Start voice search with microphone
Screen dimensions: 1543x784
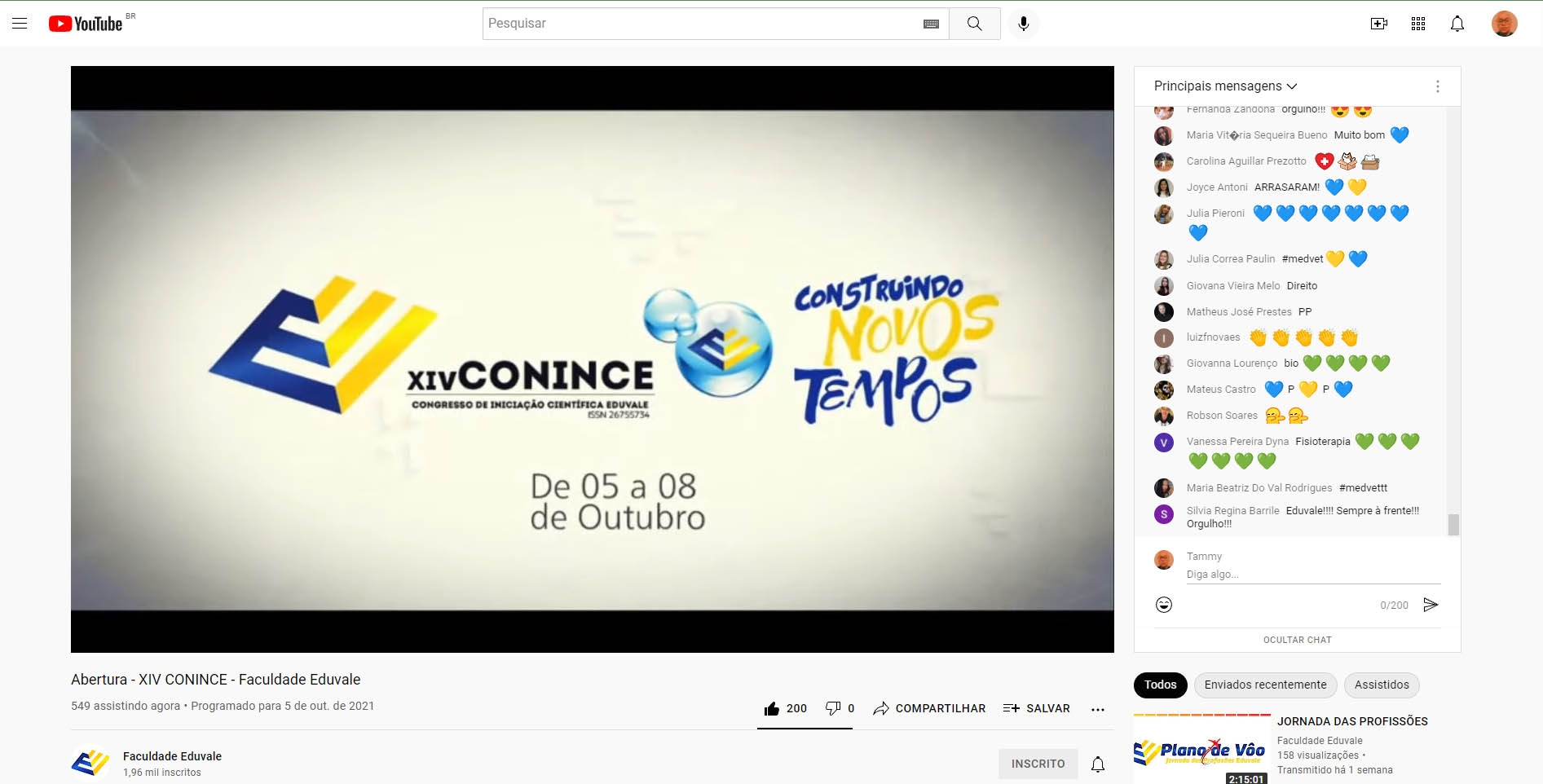[x=1024, y=24]
